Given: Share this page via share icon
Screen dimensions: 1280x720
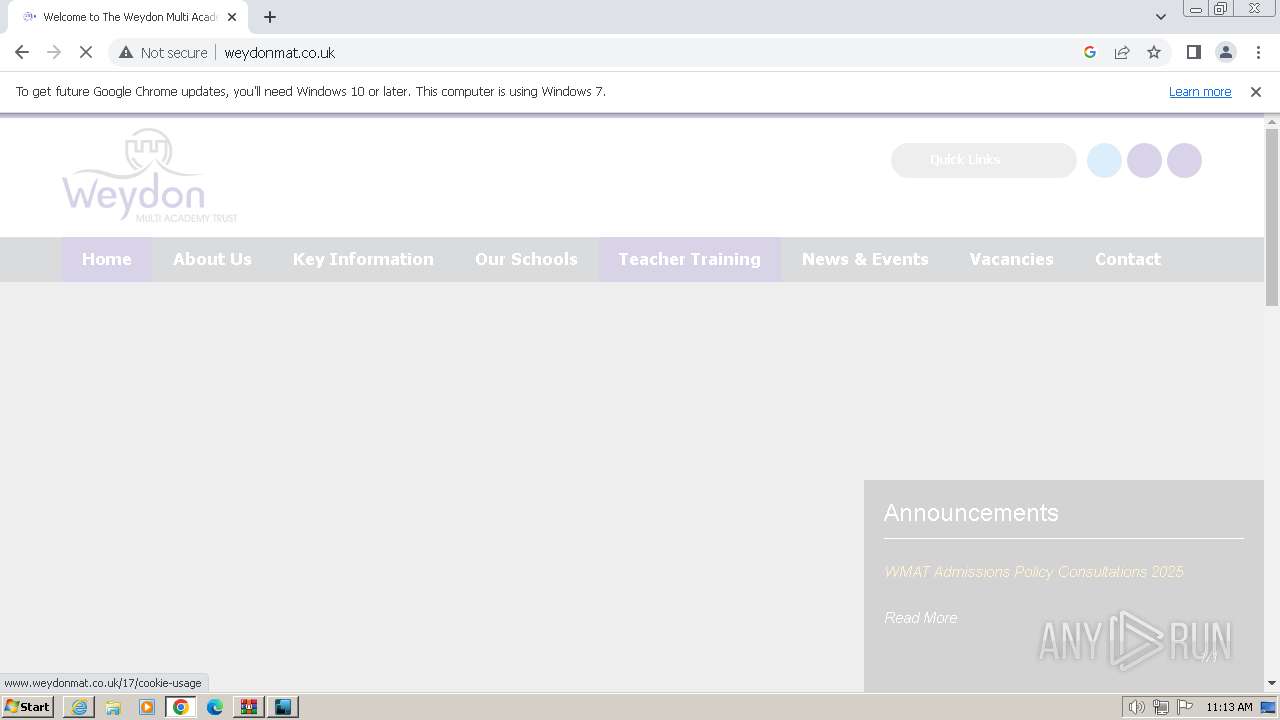Looking at the screenshot, I should click(x=1122, y=53).
